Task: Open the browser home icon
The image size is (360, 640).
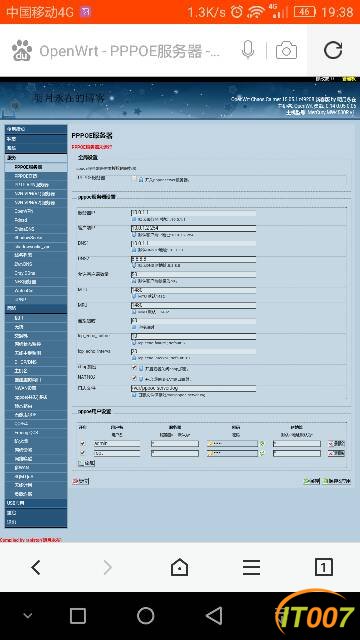Action: tap(180, 567)
